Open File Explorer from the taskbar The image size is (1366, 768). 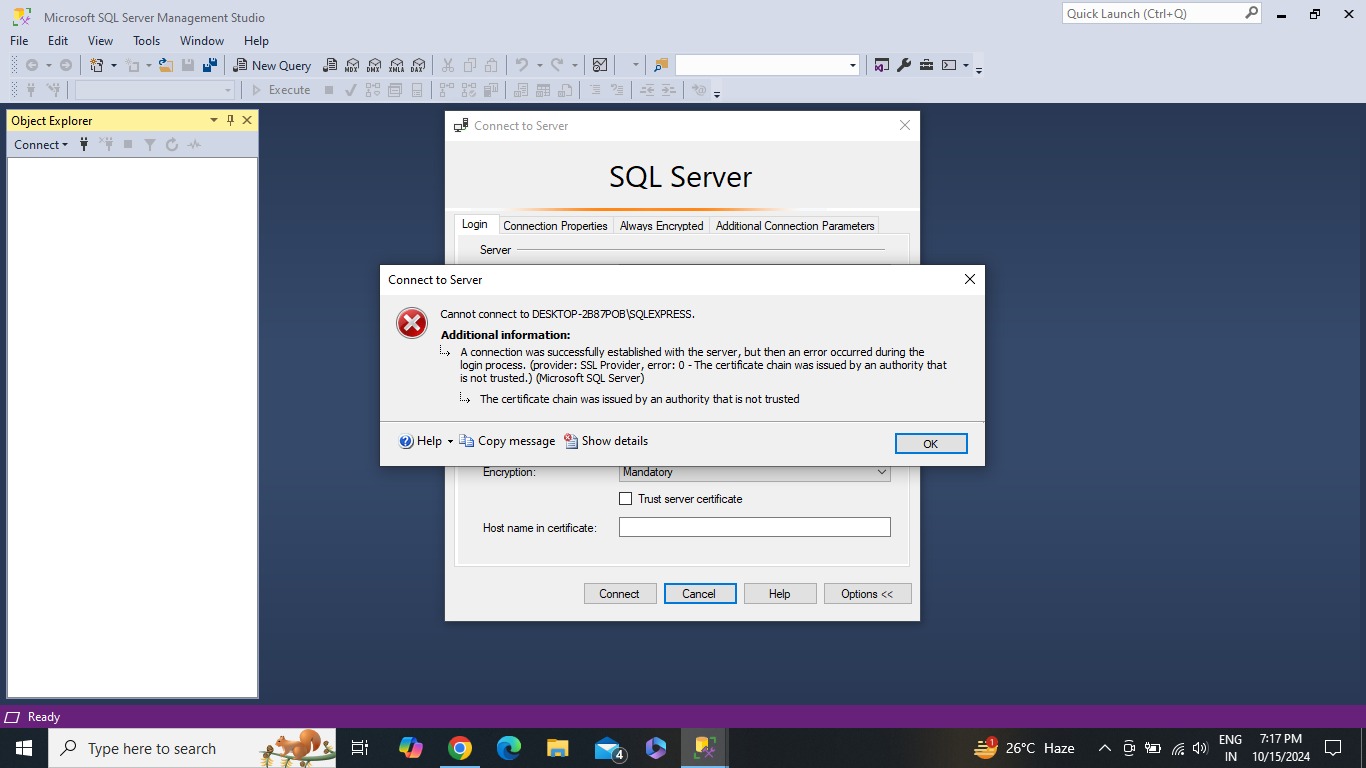click(558, 748)
